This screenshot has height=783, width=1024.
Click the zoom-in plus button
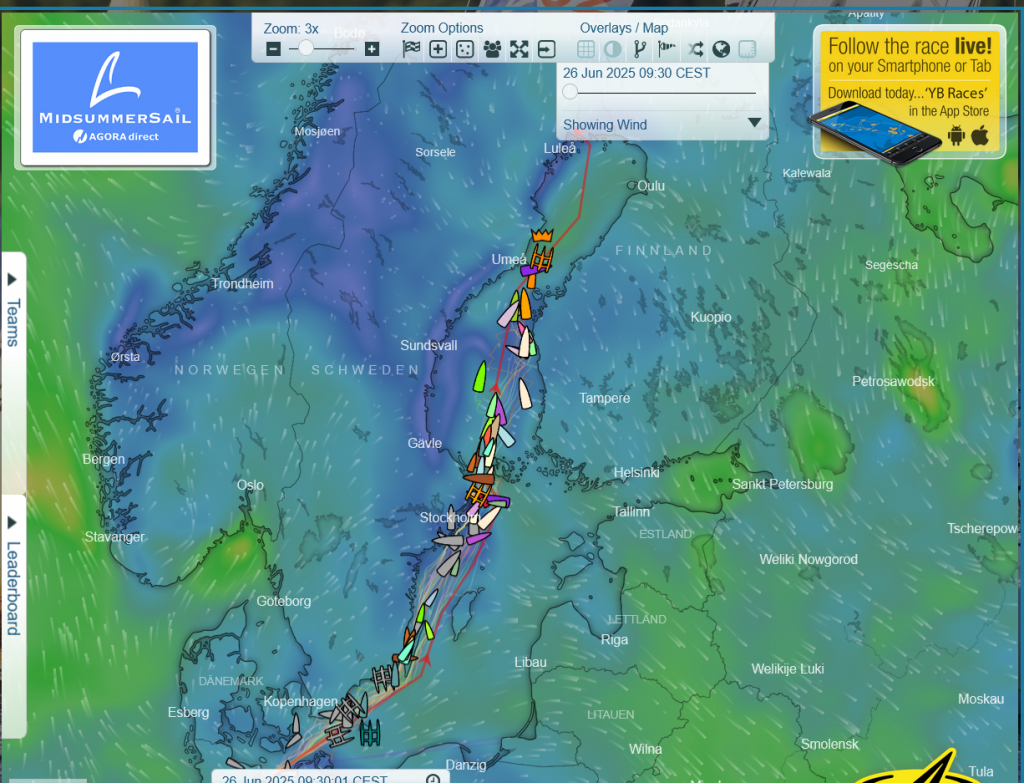pyautogui.click(x=372, y=49)
